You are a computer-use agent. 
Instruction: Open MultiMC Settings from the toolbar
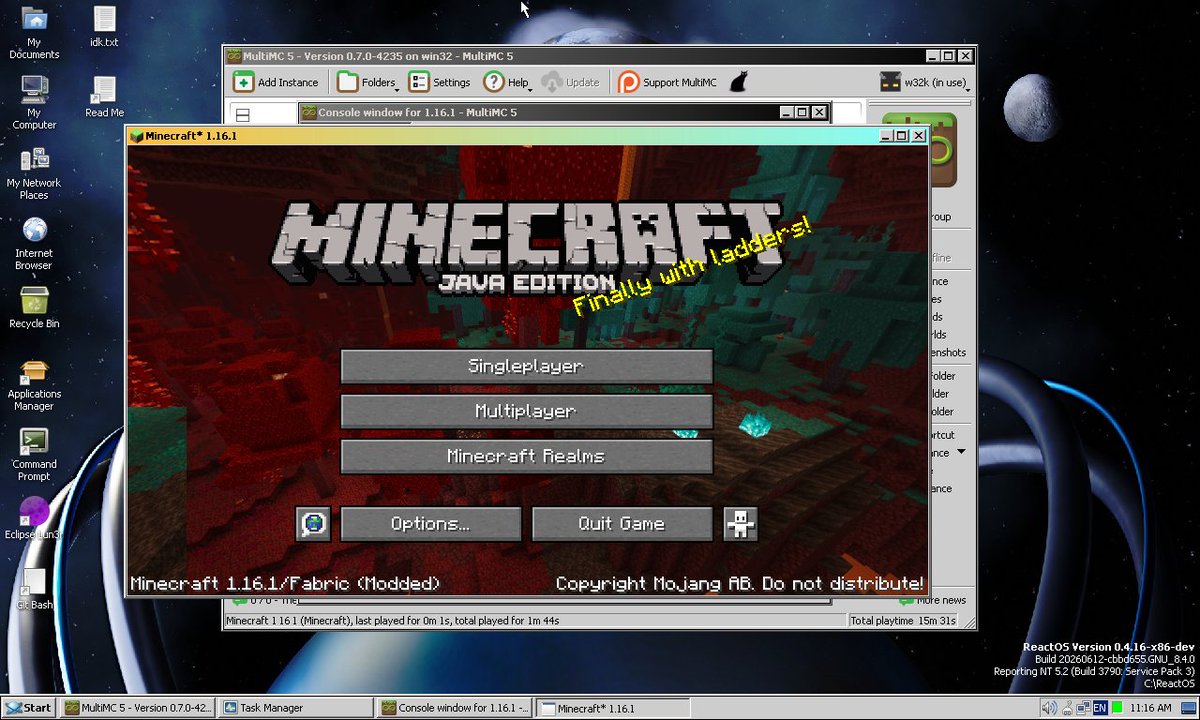click(440, 82)
